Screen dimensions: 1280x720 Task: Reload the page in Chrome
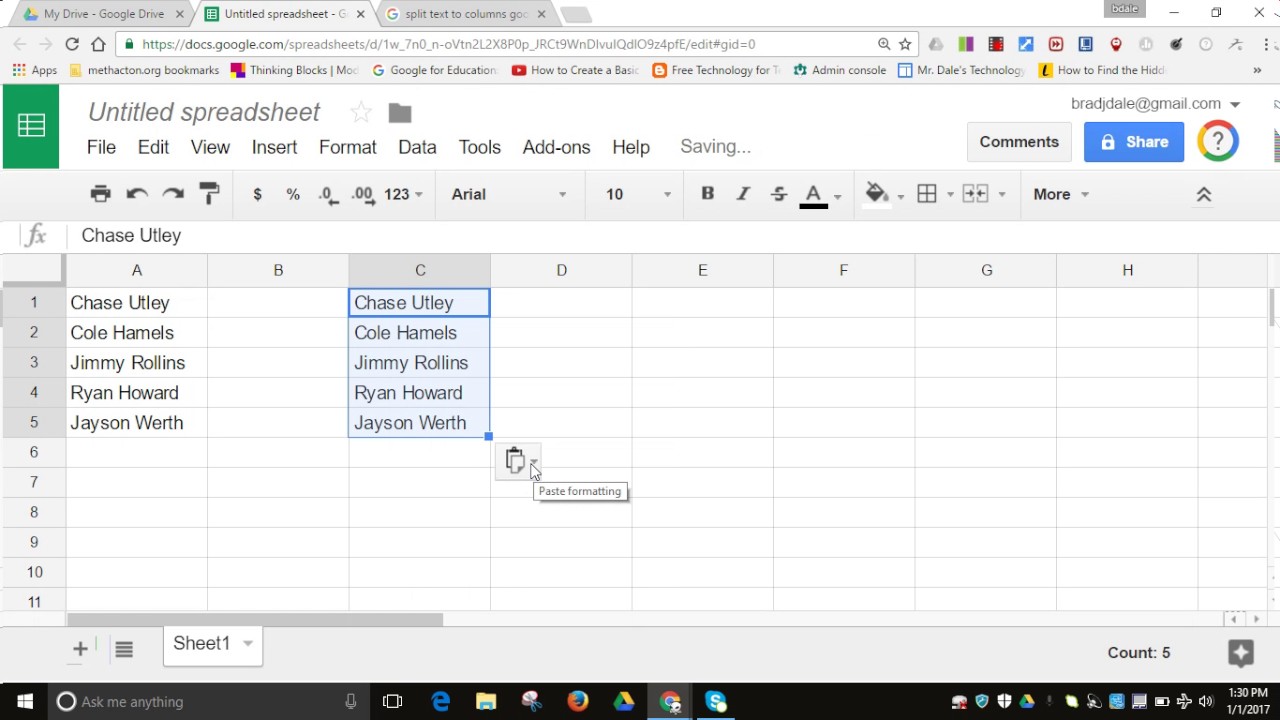point(72,44)
